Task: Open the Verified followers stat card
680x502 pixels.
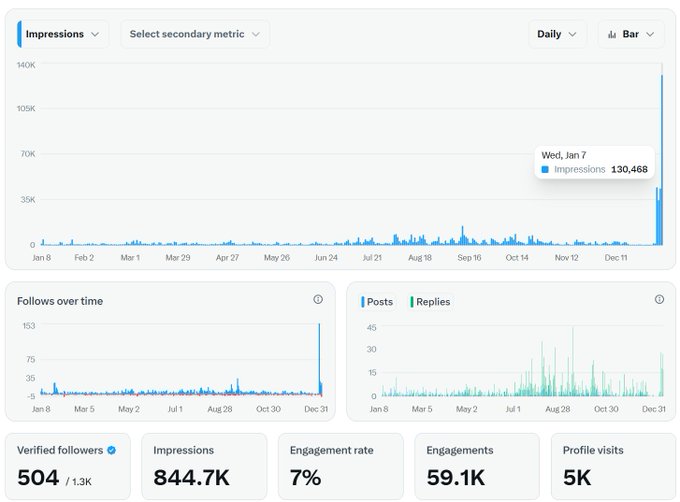Action: [x=68, y=466]
